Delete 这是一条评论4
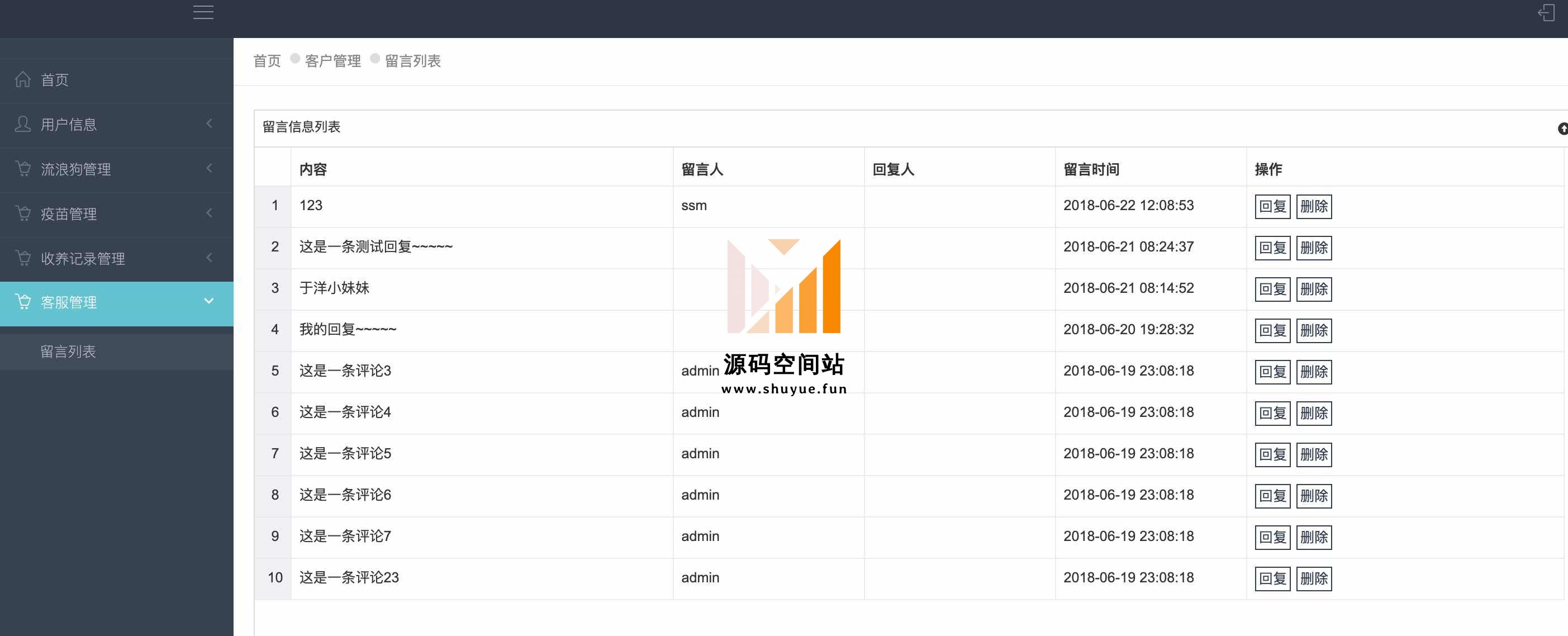The height and width of the screenshot is (636, 1568). pyautogui.click(x=1314, y=413)
